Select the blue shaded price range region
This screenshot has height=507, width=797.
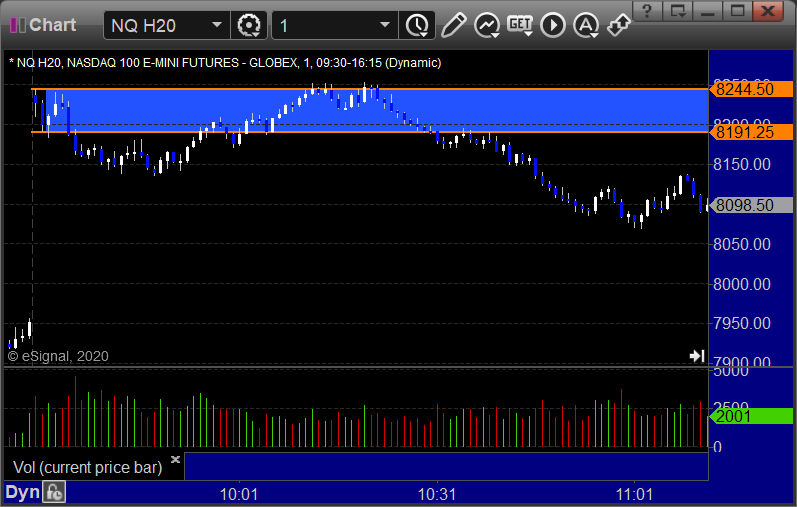point(376,110)
